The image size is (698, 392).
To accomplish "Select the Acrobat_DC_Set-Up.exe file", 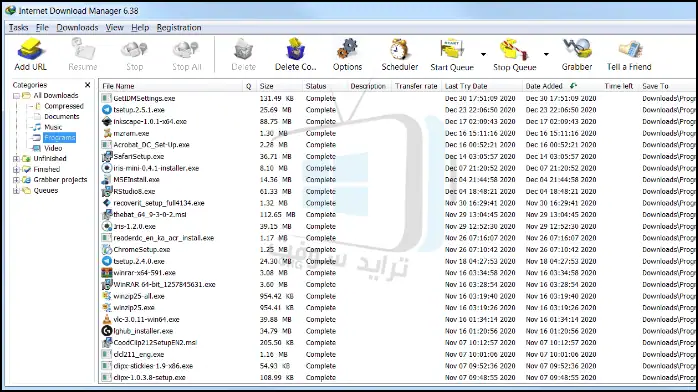I will point(151,145).
